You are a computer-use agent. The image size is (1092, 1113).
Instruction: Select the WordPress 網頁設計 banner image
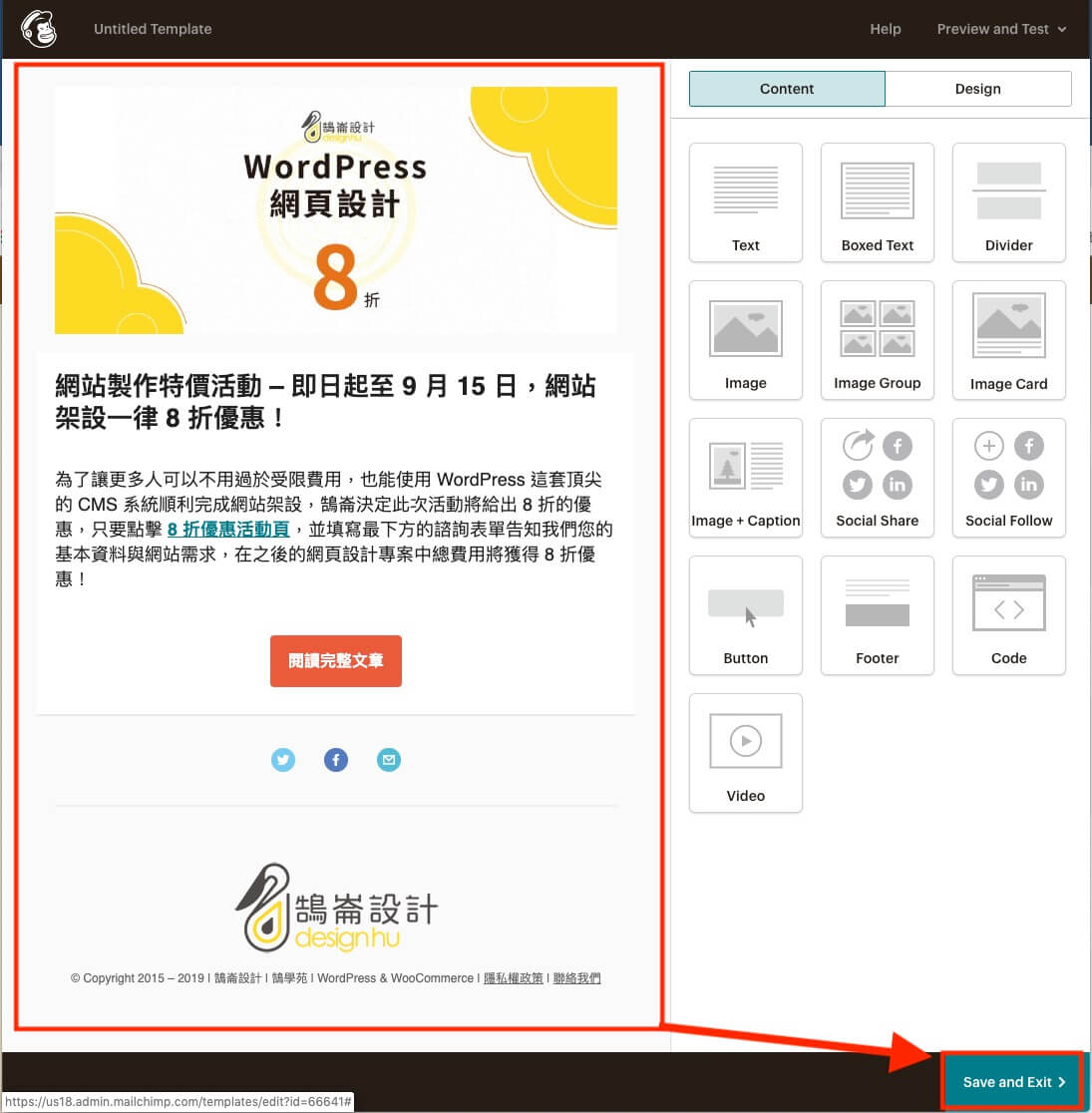coord(336,210)
